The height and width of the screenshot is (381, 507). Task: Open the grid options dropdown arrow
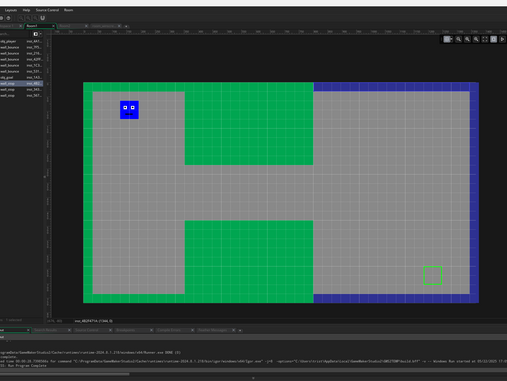tap(451, 39)
